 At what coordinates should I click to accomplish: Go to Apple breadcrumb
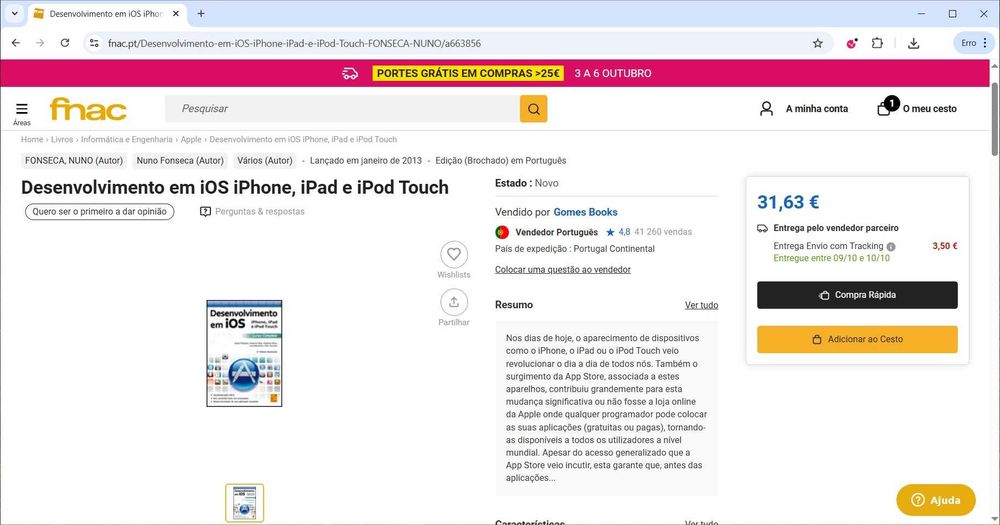[x=191, y=140]
